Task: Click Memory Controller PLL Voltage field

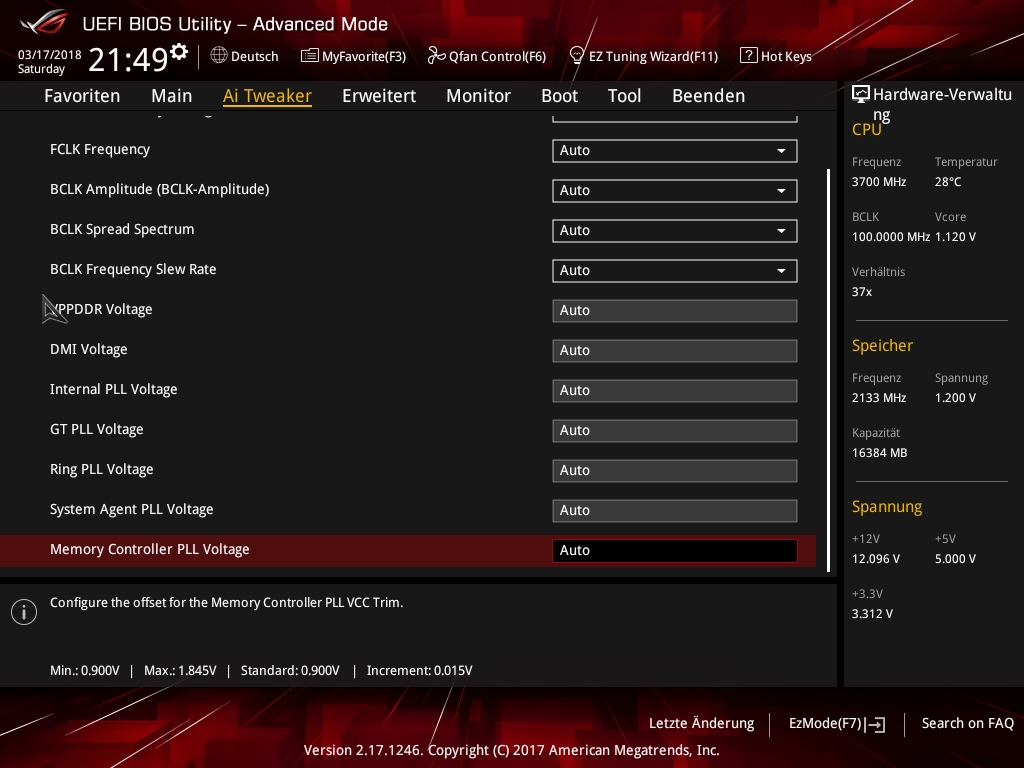Action: (x=675, y=551)
